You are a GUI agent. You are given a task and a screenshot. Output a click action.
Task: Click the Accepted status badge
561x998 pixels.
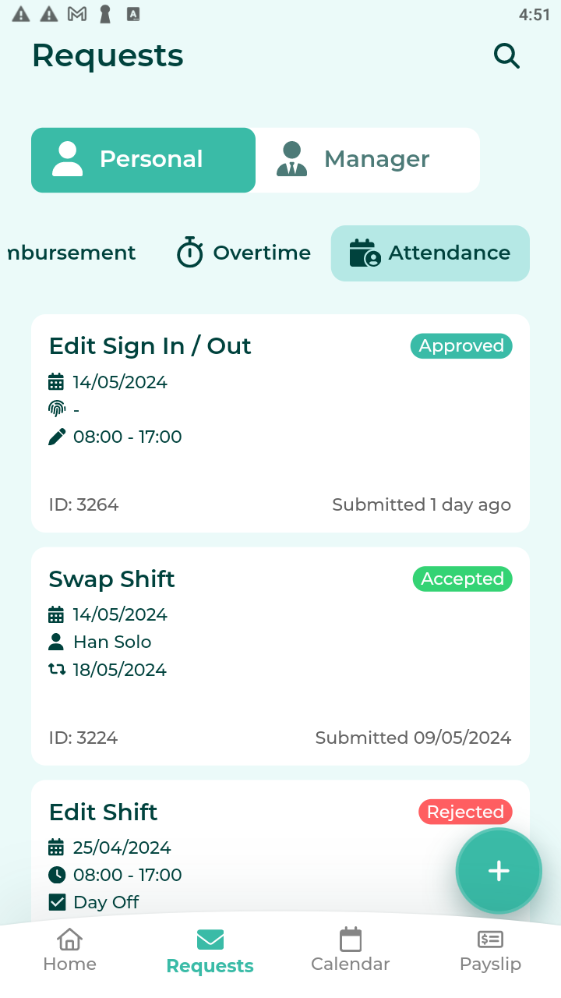click(462, 579)
